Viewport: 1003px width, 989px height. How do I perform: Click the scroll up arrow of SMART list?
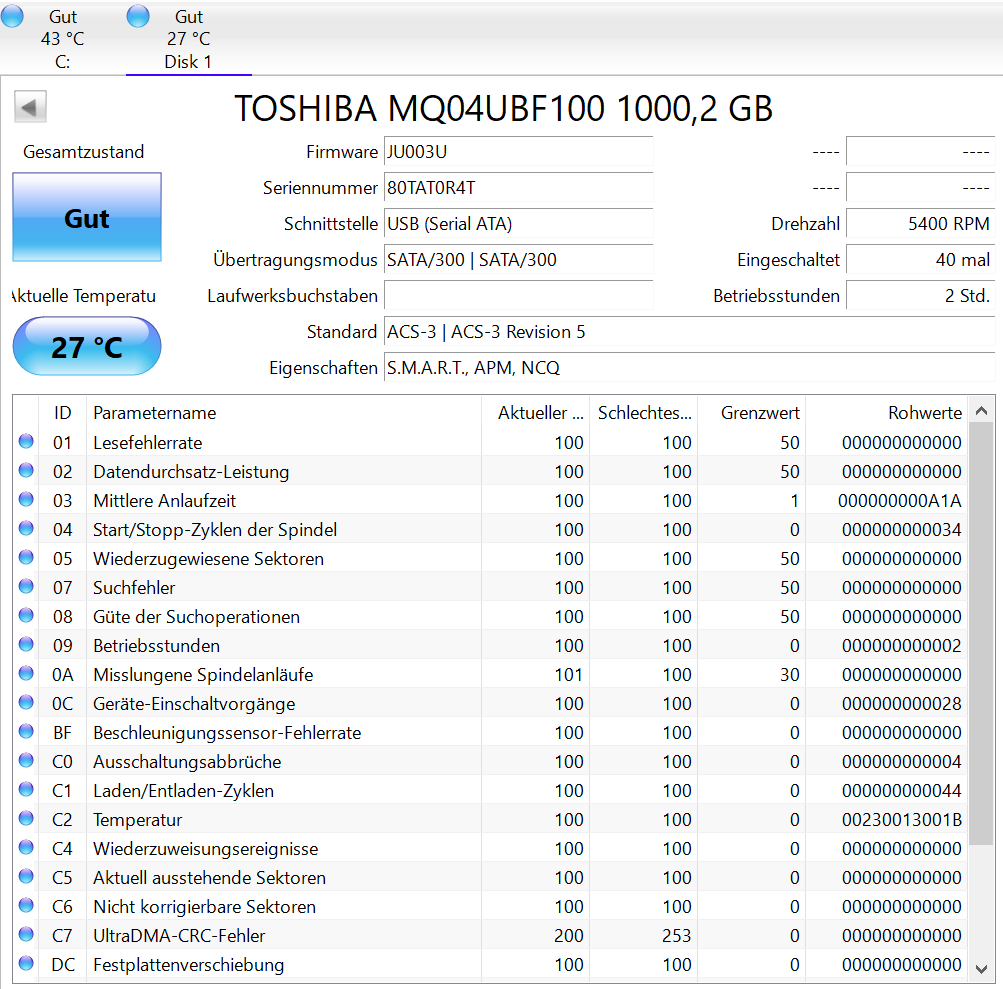981,411
